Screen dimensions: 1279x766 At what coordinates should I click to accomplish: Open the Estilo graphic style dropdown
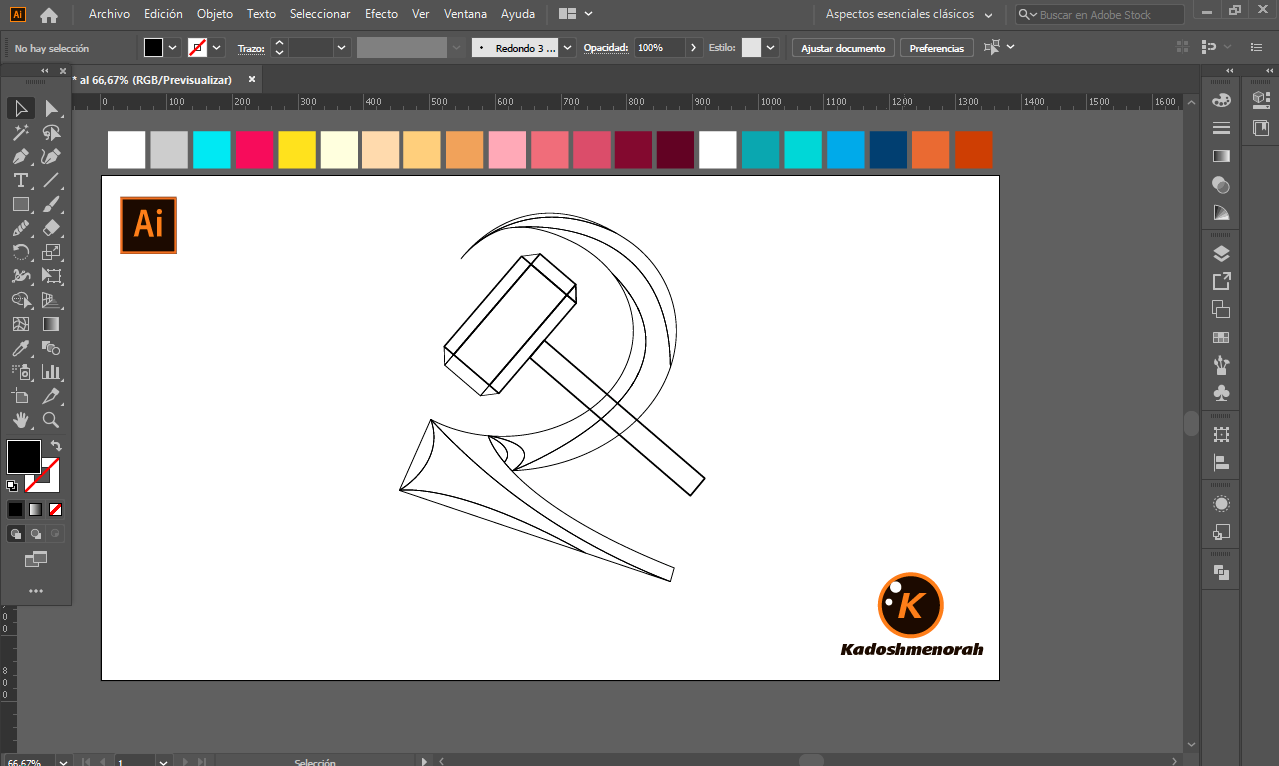[x=771, y=48]
